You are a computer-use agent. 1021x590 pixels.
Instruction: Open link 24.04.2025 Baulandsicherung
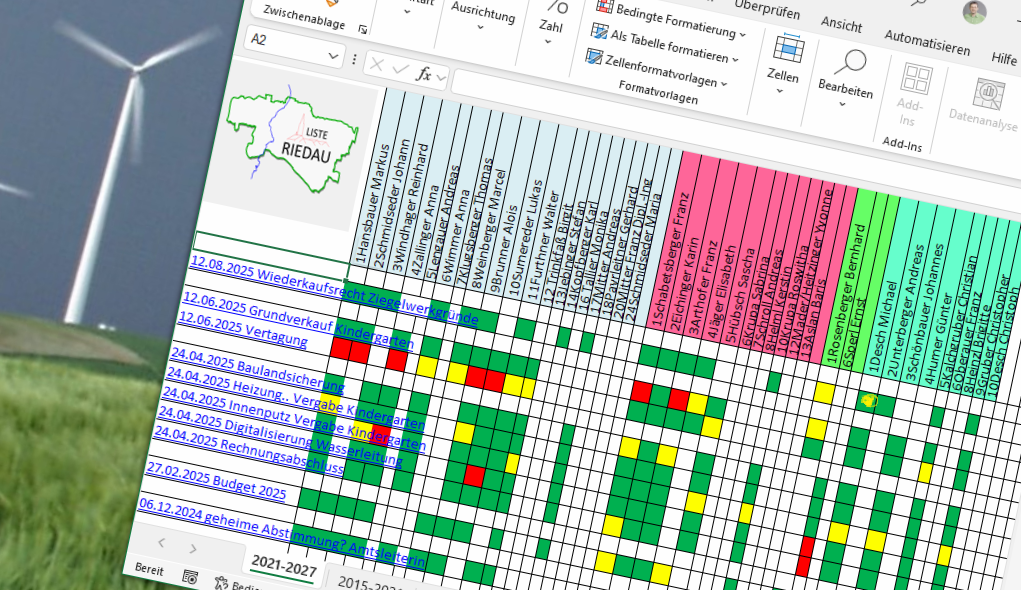[x=257, y=369]
